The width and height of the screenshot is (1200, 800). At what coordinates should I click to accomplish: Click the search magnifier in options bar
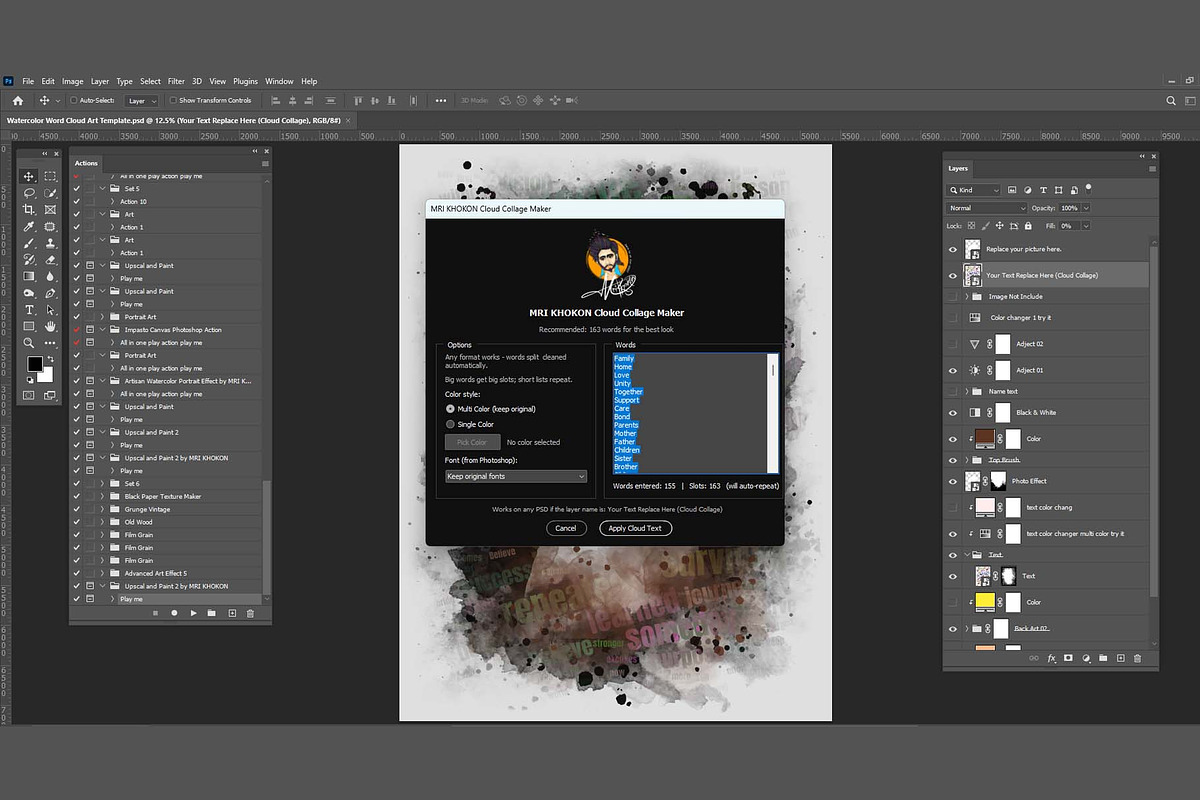tap(1171, 100)
